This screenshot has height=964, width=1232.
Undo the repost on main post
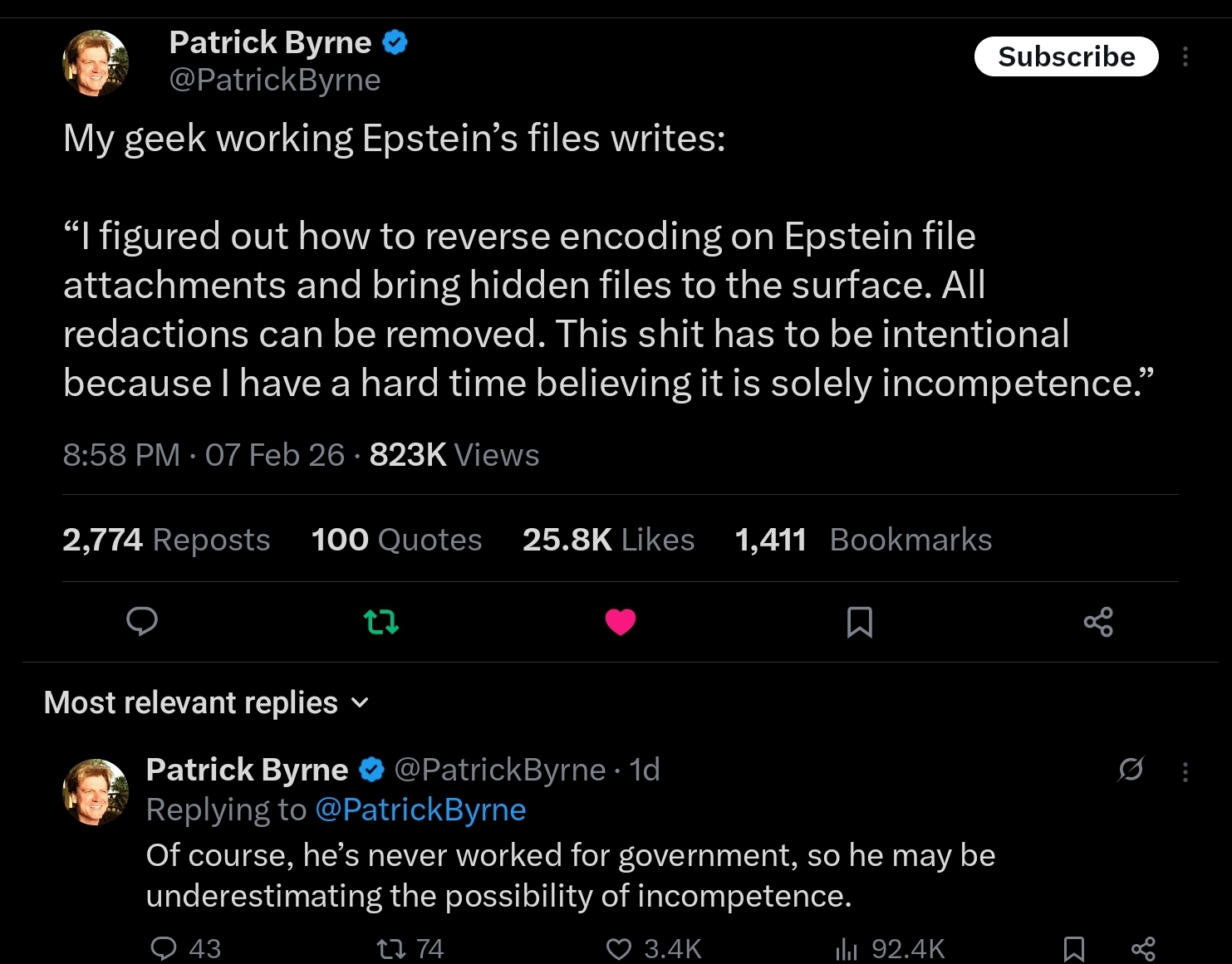(x=381, y=621)
